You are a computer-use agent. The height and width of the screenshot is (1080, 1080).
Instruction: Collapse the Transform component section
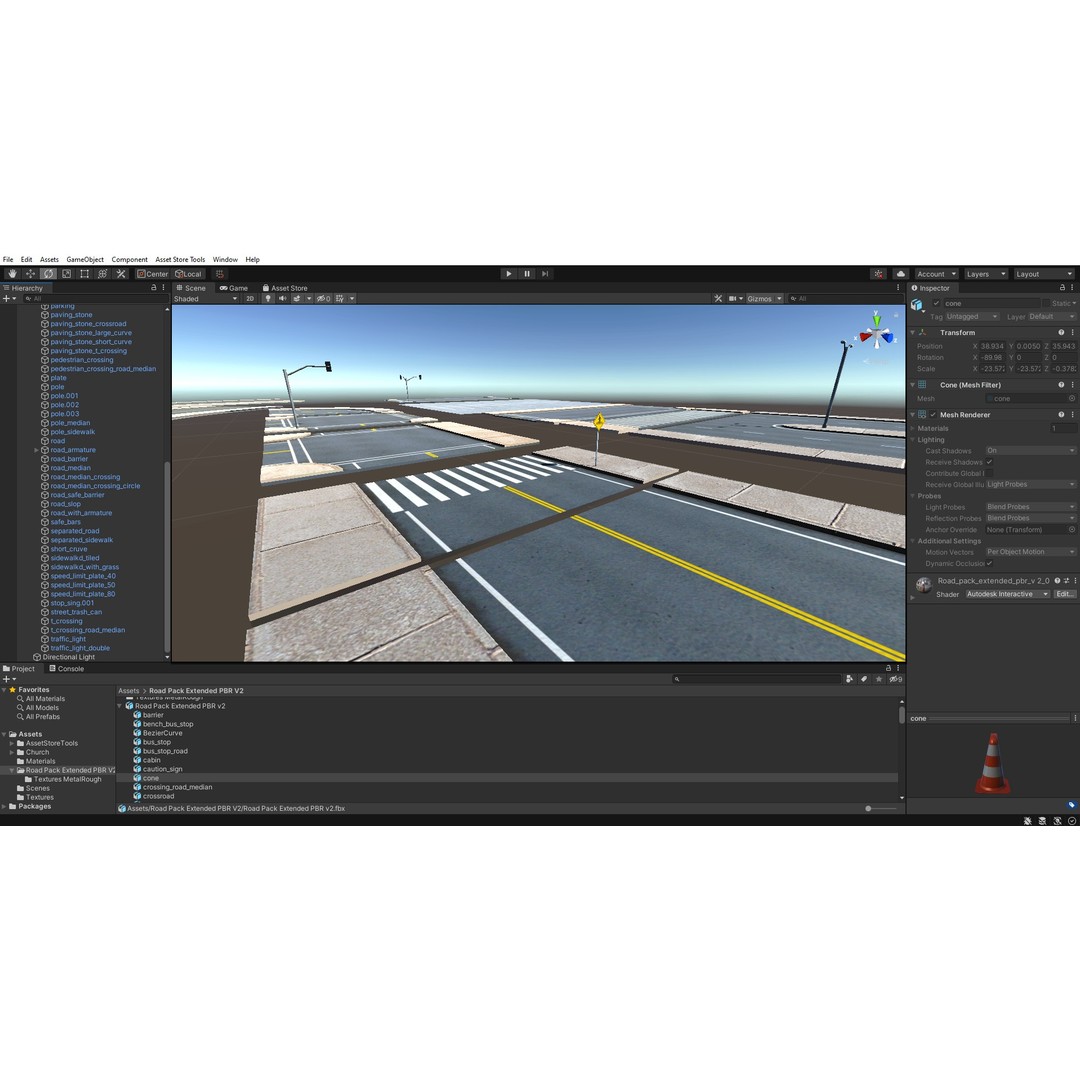(912, 332)
